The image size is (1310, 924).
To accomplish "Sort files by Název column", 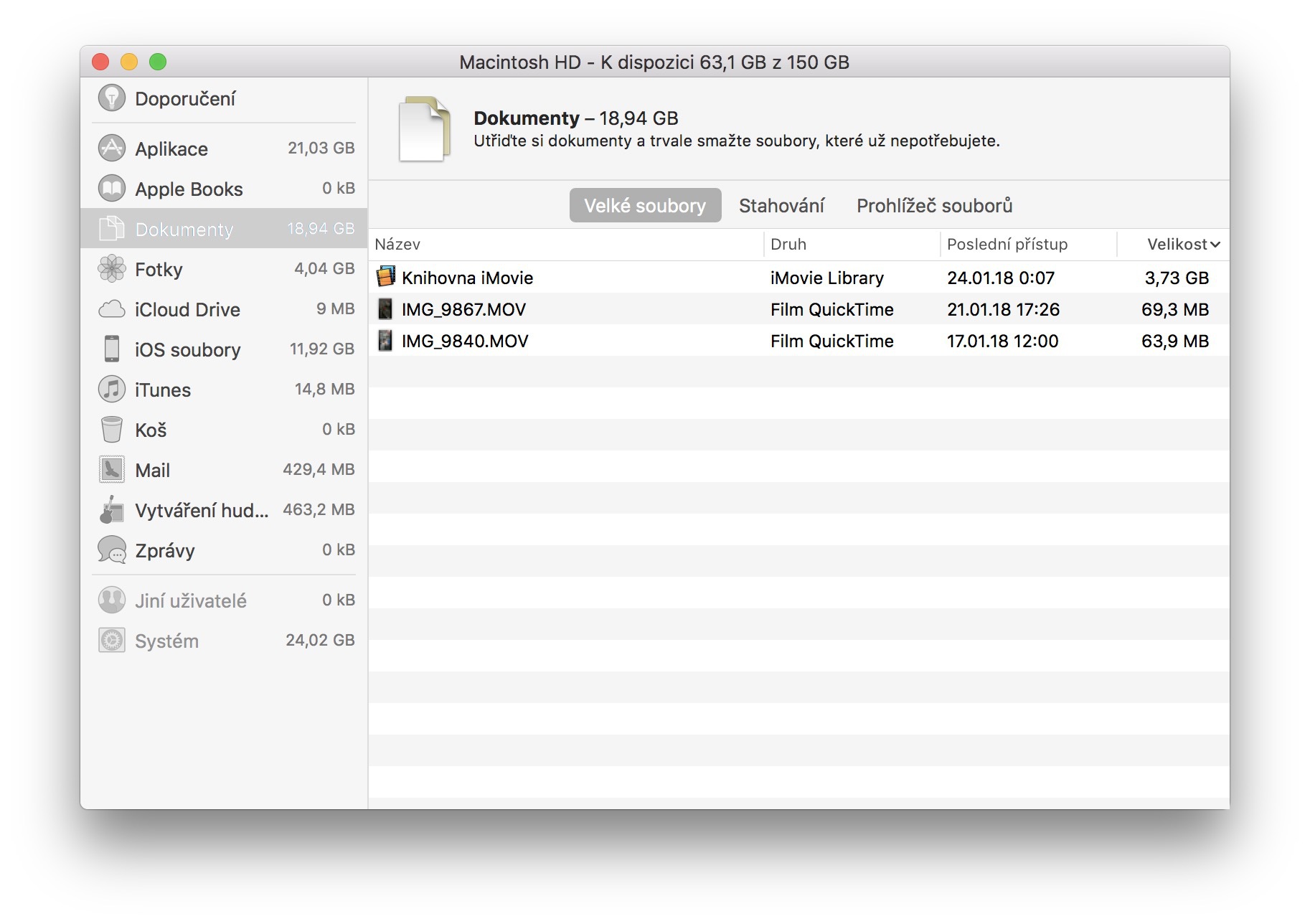I will (566, 244).
